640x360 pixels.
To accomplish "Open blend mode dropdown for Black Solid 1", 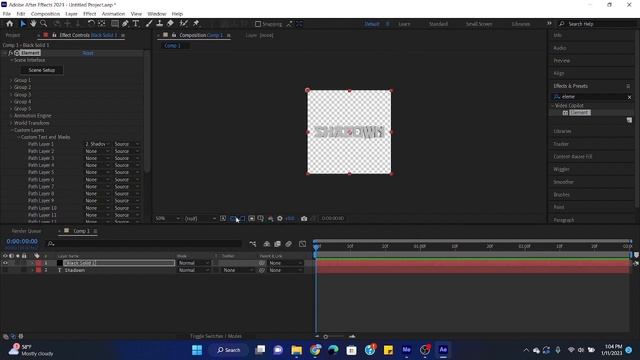I will (194, 263).
